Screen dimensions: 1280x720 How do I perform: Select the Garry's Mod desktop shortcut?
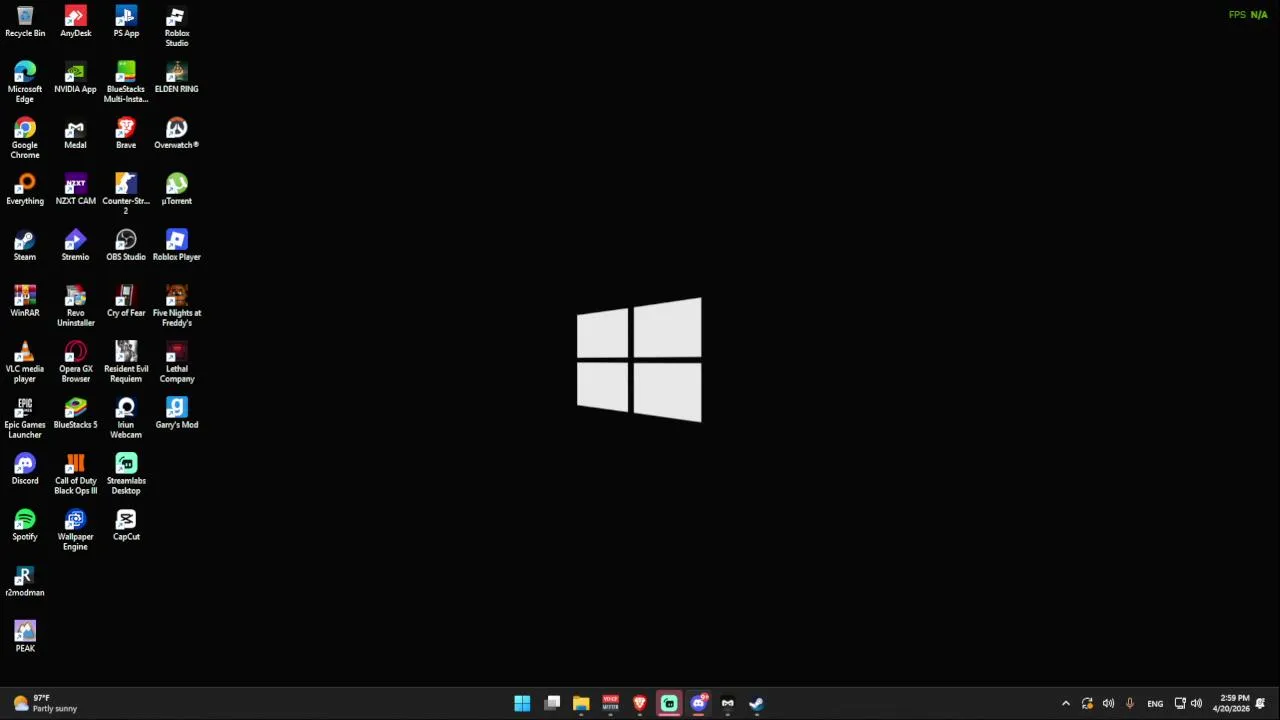[x=177, y=414]
